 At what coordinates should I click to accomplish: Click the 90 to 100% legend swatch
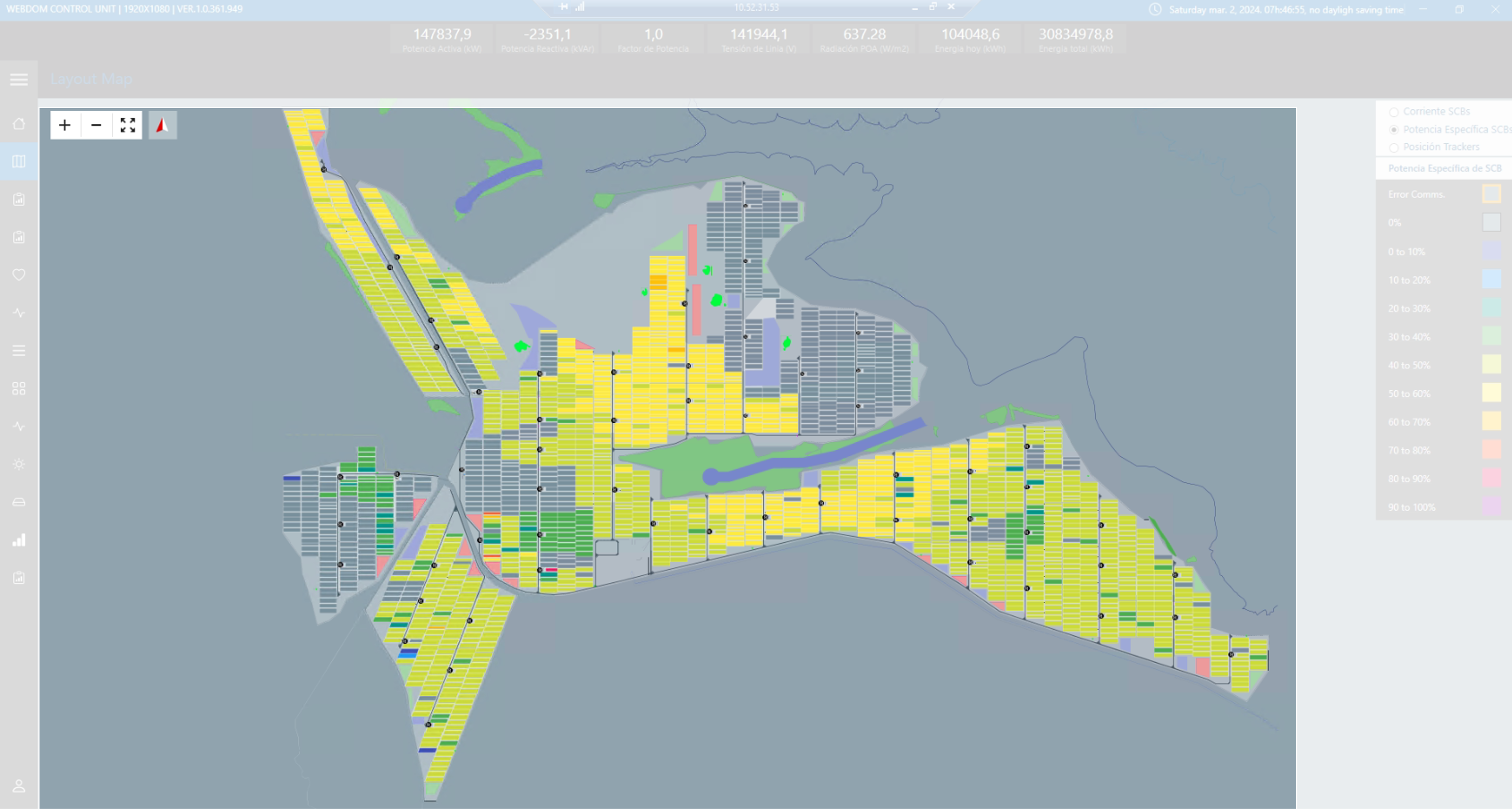[x=1491, y=507]
